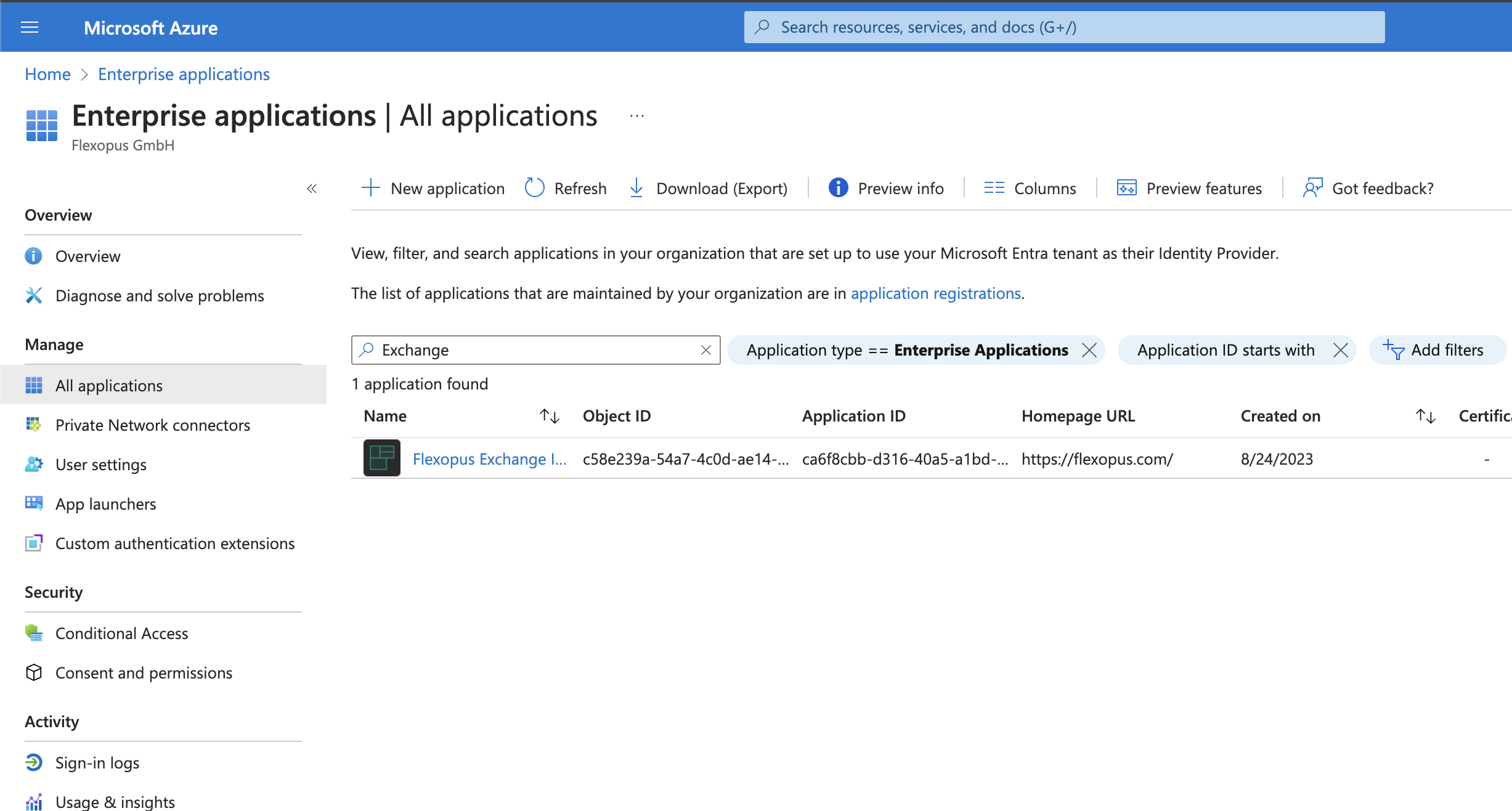Sort the list by Created on column

[1425, 417]
